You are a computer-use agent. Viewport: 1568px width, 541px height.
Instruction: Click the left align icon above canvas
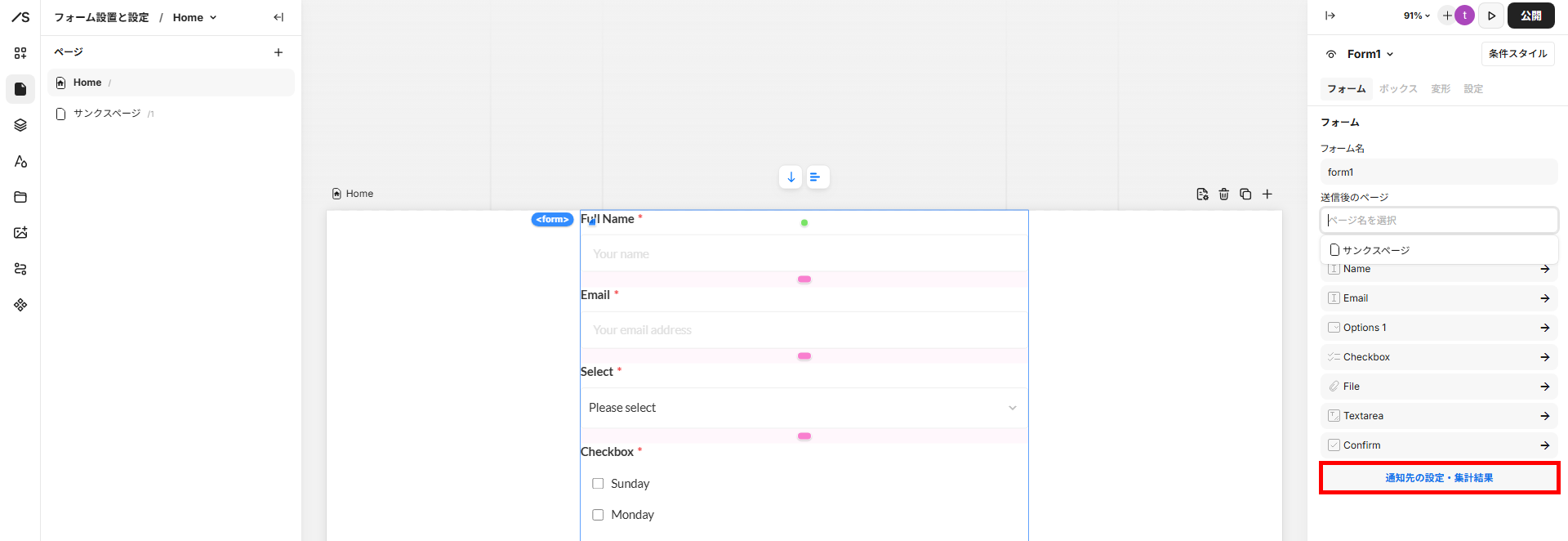click(817, 177)
